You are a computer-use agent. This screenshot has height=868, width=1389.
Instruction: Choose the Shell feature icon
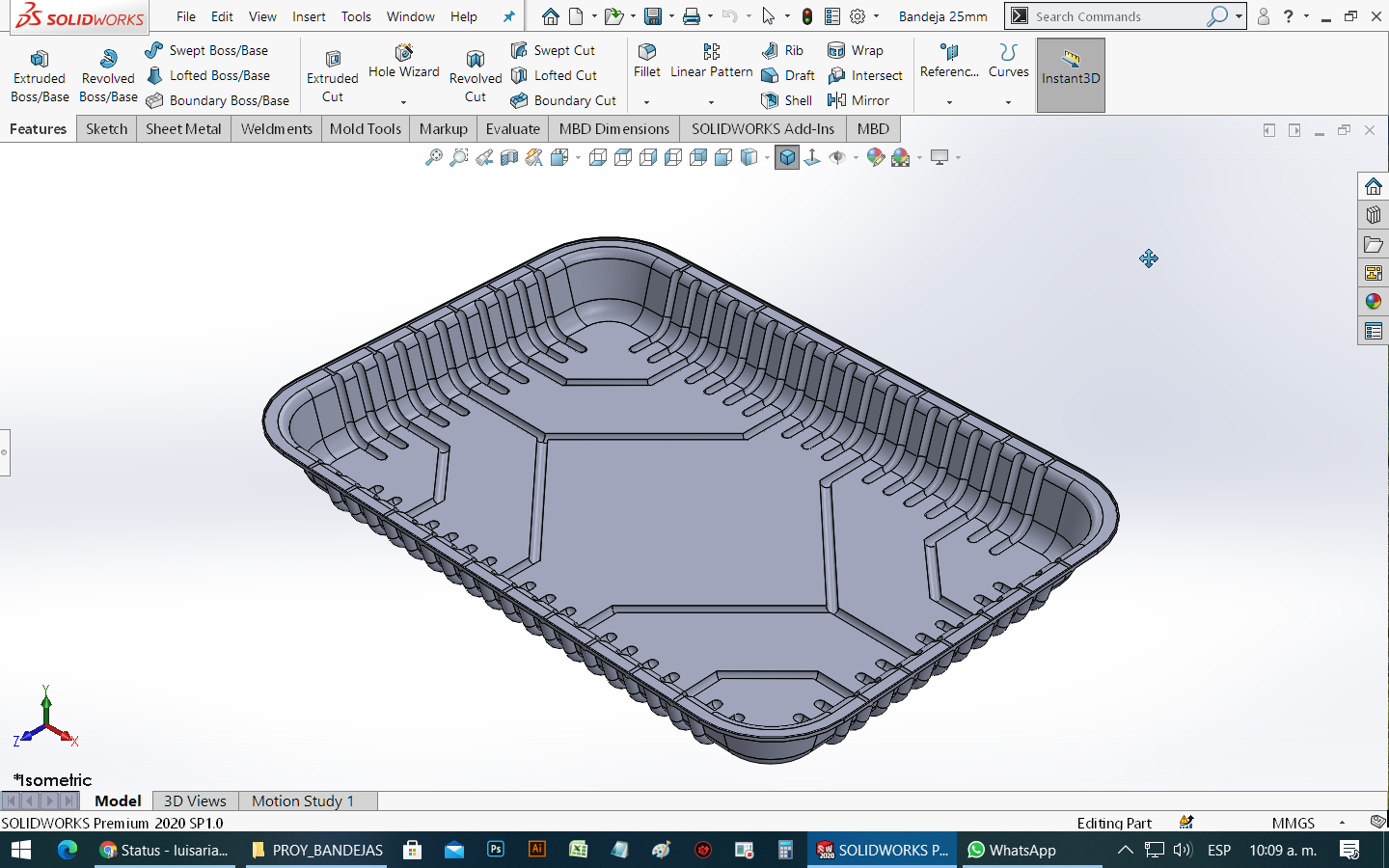786,100
